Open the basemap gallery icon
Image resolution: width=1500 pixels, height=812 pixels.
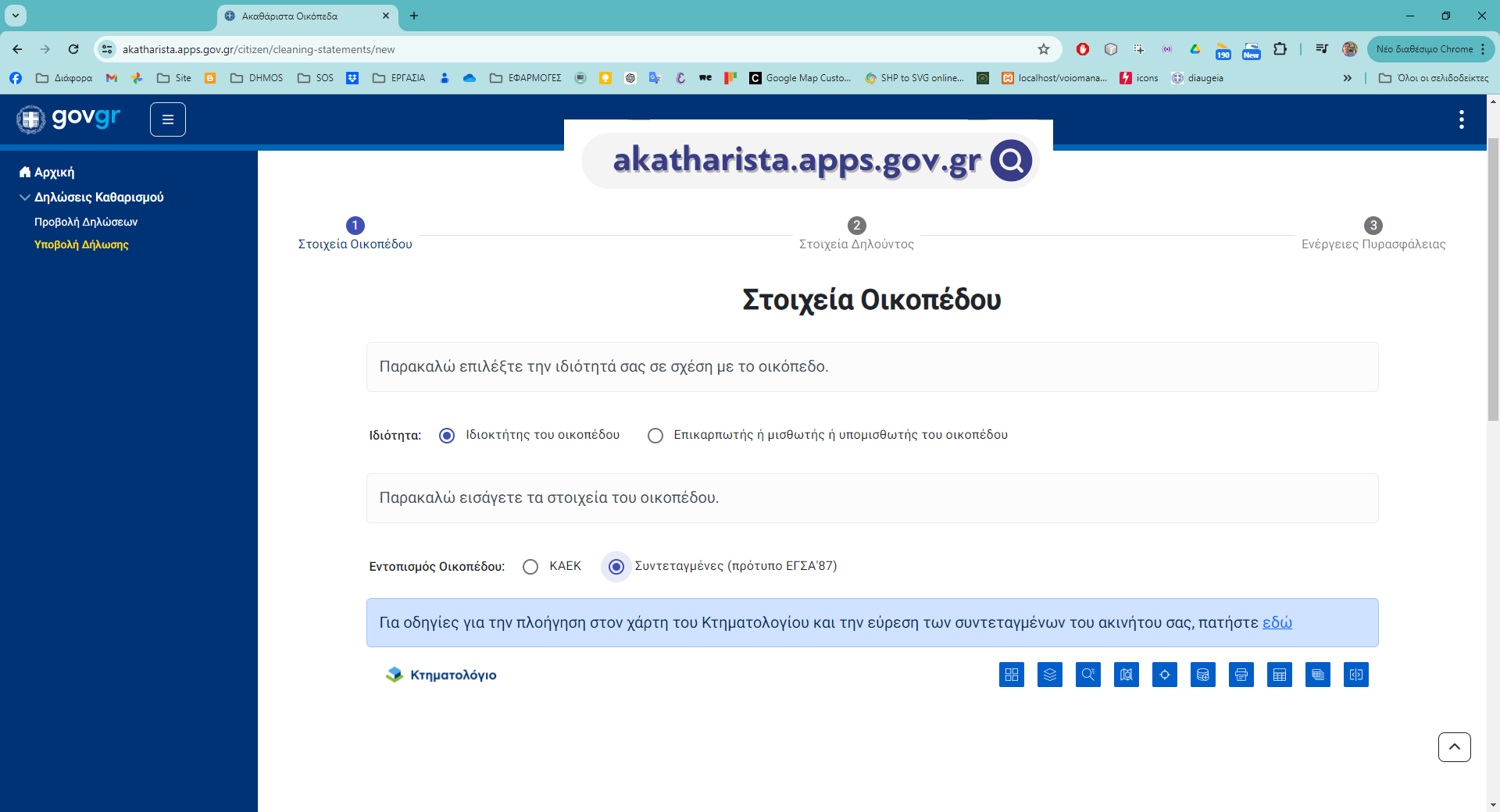pyautogui.click(x=1012, y=675)
